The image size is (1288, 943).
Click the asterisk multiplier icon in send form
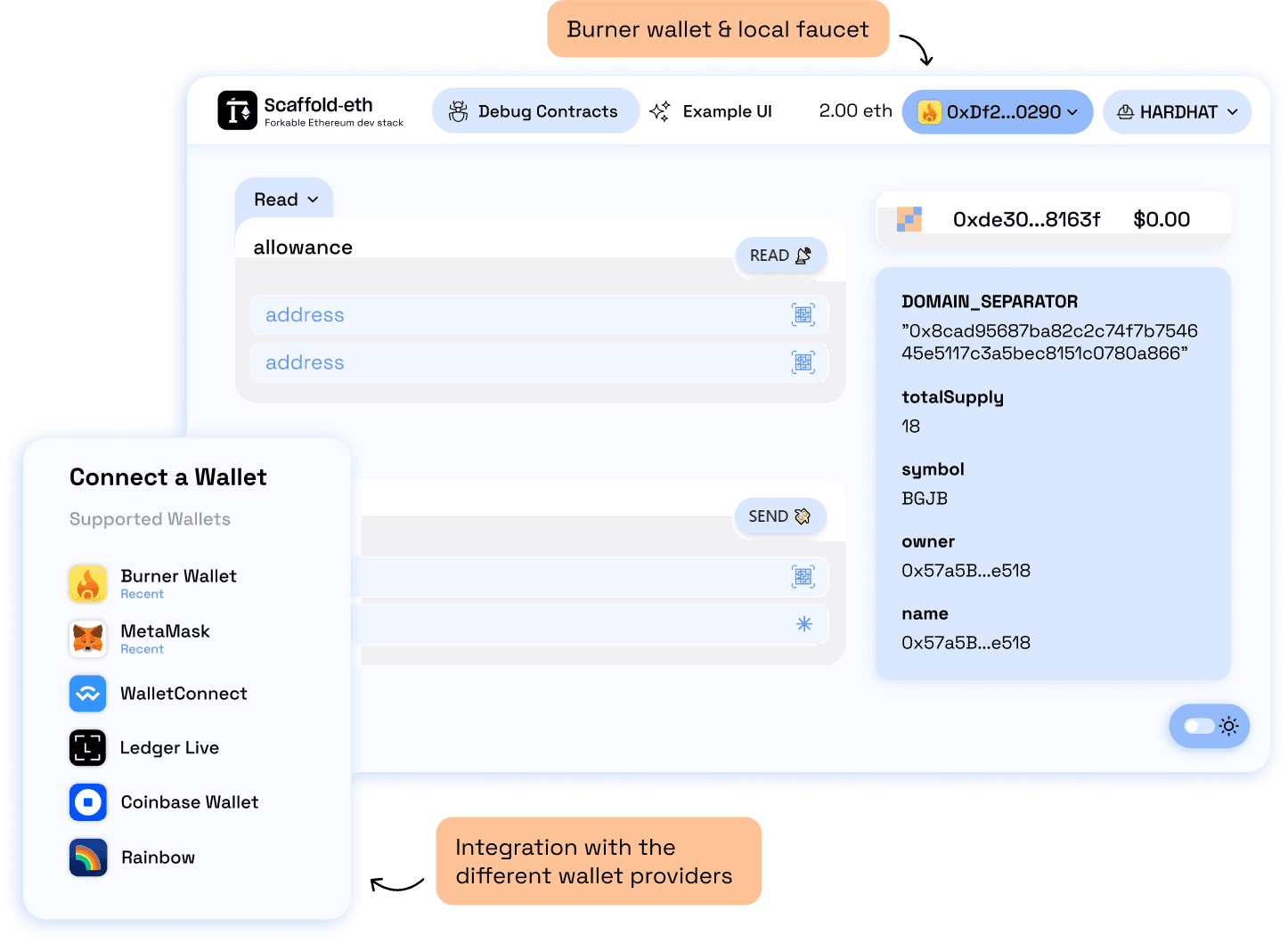tap(804, 624)
